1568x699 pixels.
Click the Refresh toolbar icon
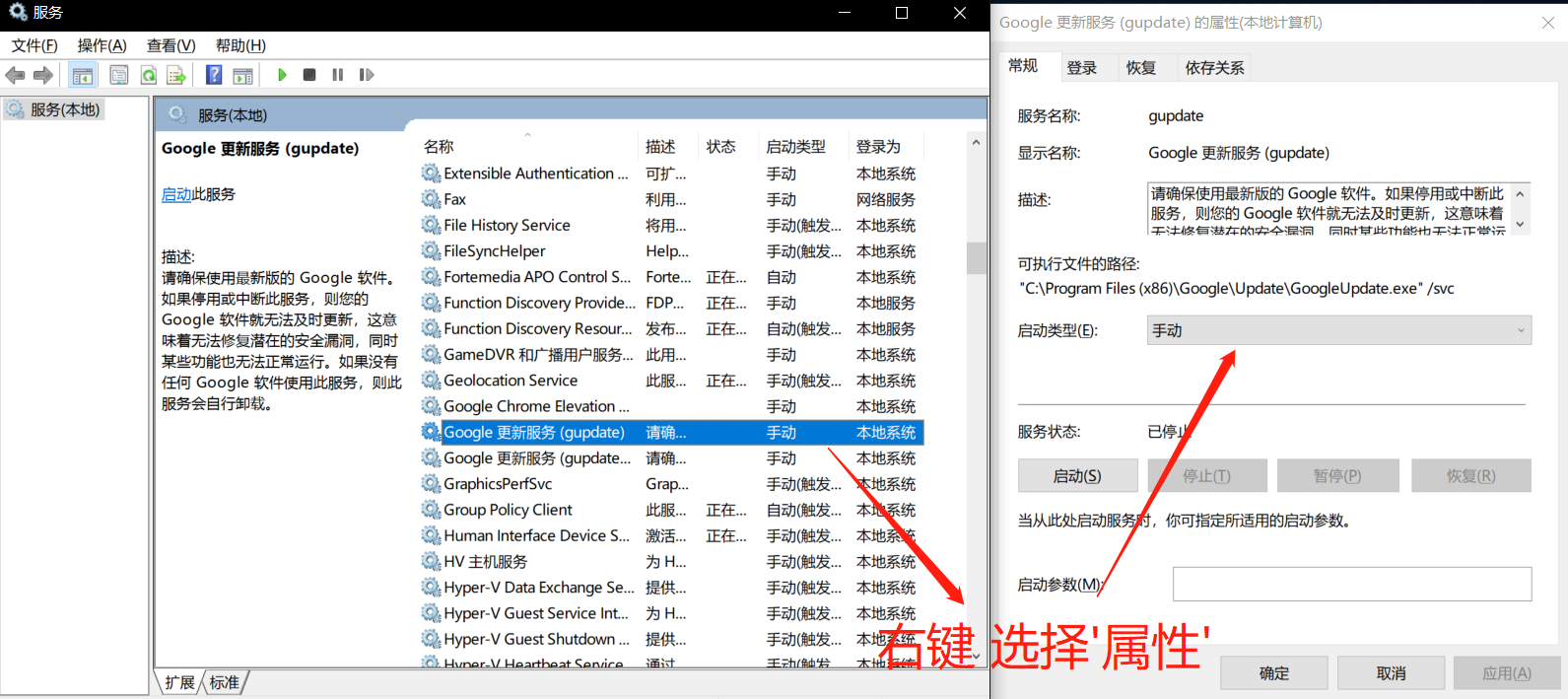149,75
